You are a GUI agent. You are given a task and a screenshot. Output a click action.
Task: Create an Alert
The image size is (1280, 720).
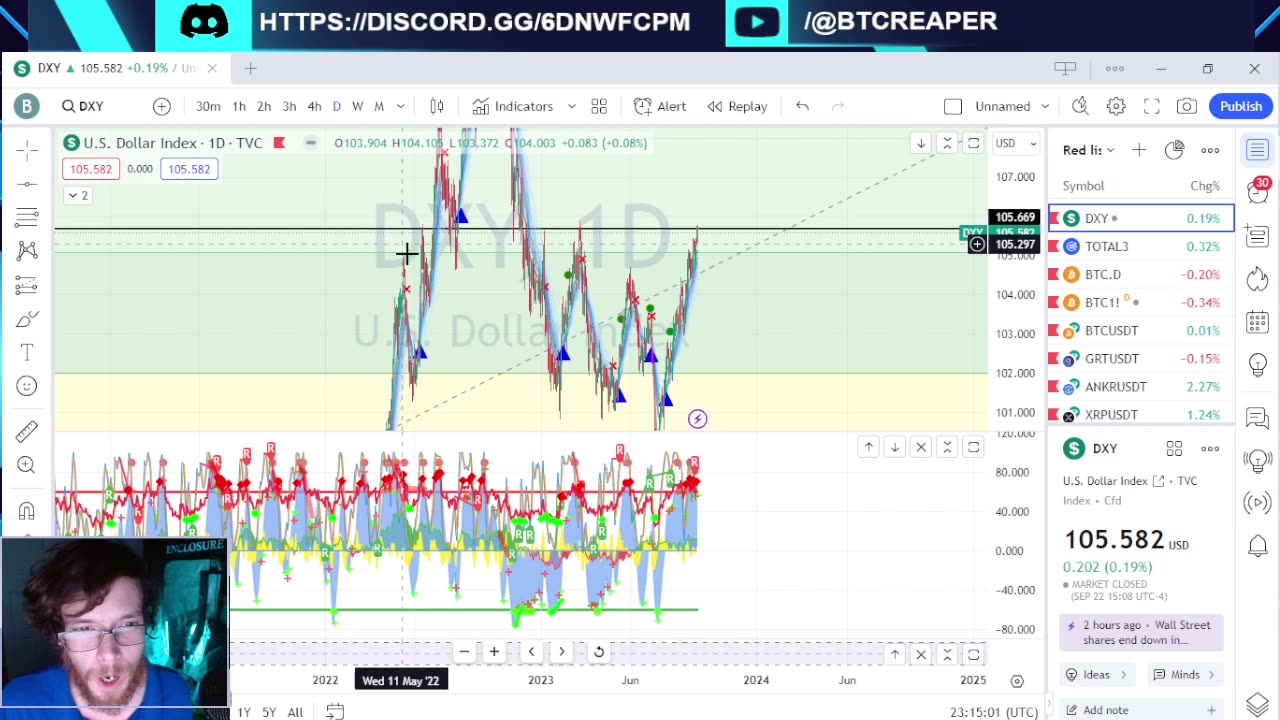660,106
